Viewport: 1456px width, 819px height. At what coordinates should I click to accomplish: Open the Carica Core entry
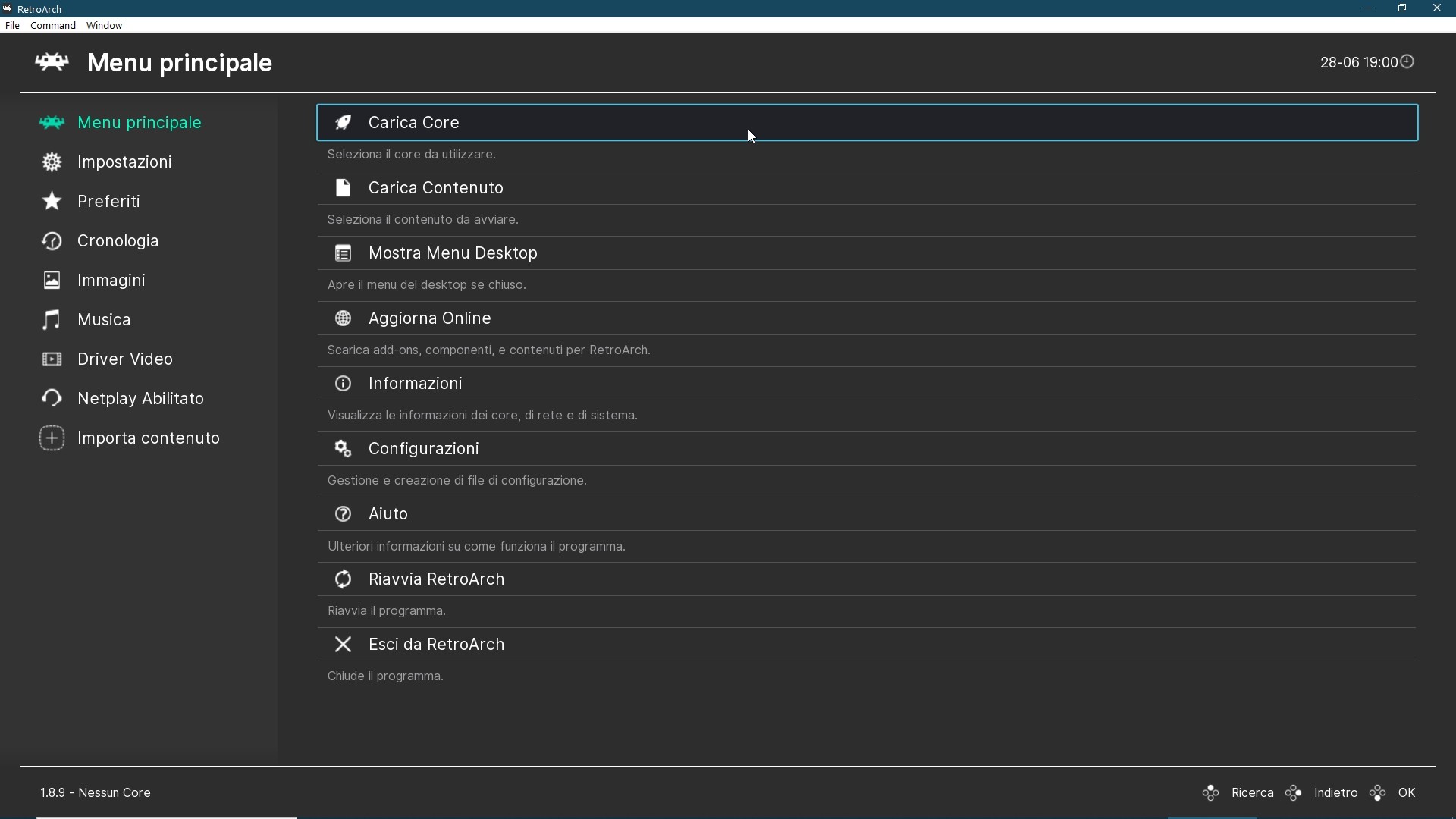867,123
